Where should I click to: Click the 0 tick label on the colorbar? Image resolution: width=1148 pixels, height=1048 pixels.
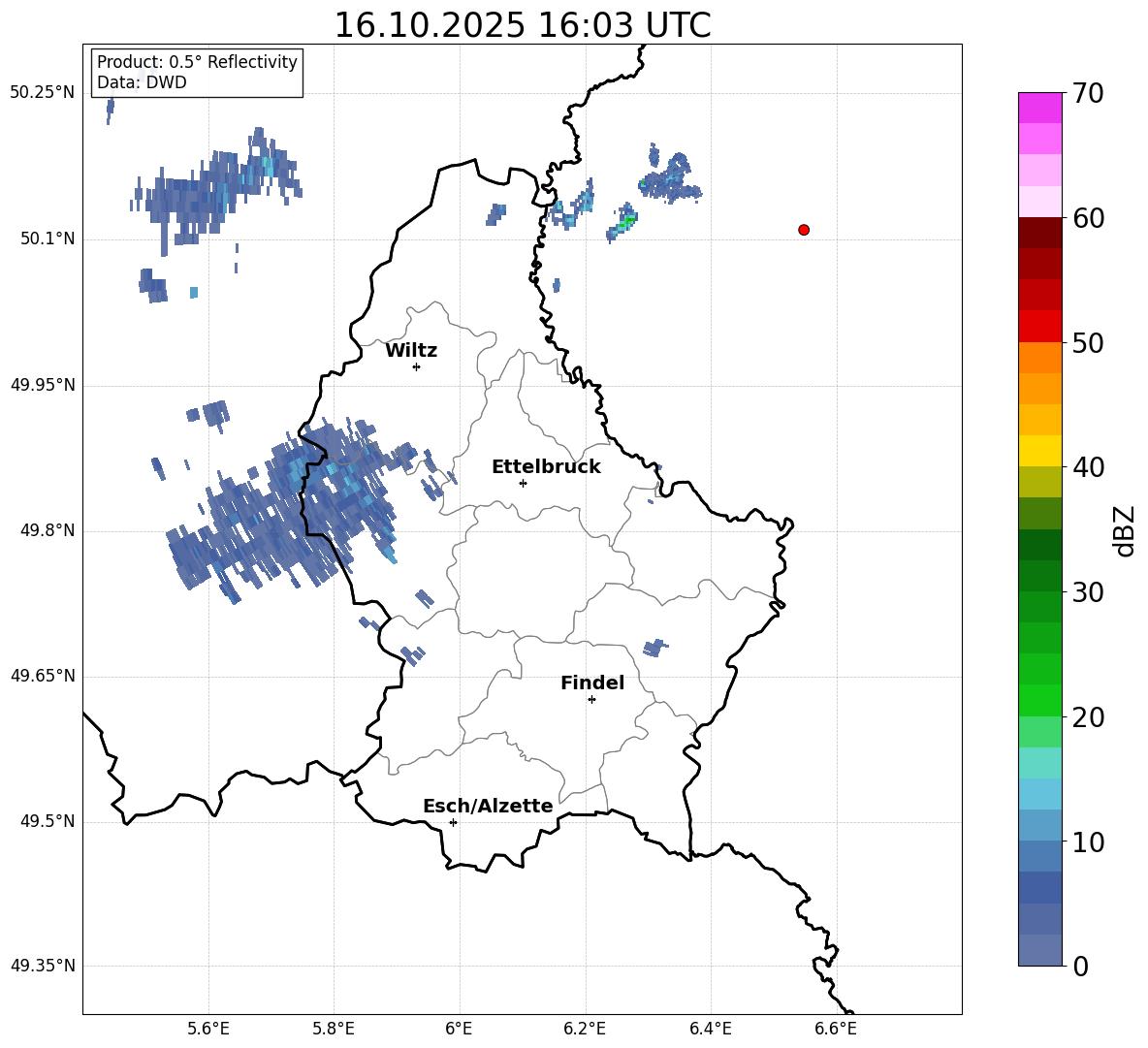click(x=1081, y=966)
